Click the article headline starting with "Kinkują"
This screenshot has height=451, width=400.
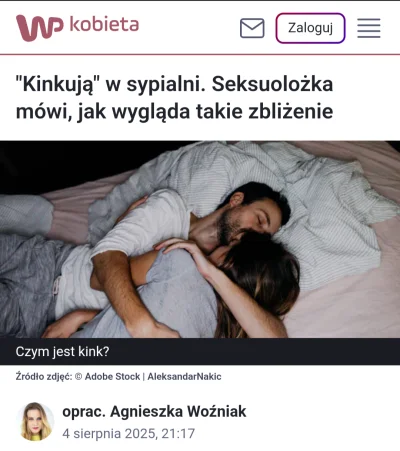pos(174,98)
